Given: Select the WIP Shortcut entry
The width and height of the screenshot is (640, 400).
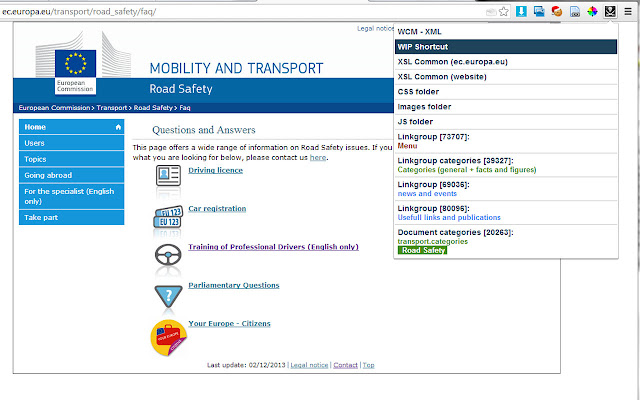Looking at the screenshot, I should tap(506, 47).
